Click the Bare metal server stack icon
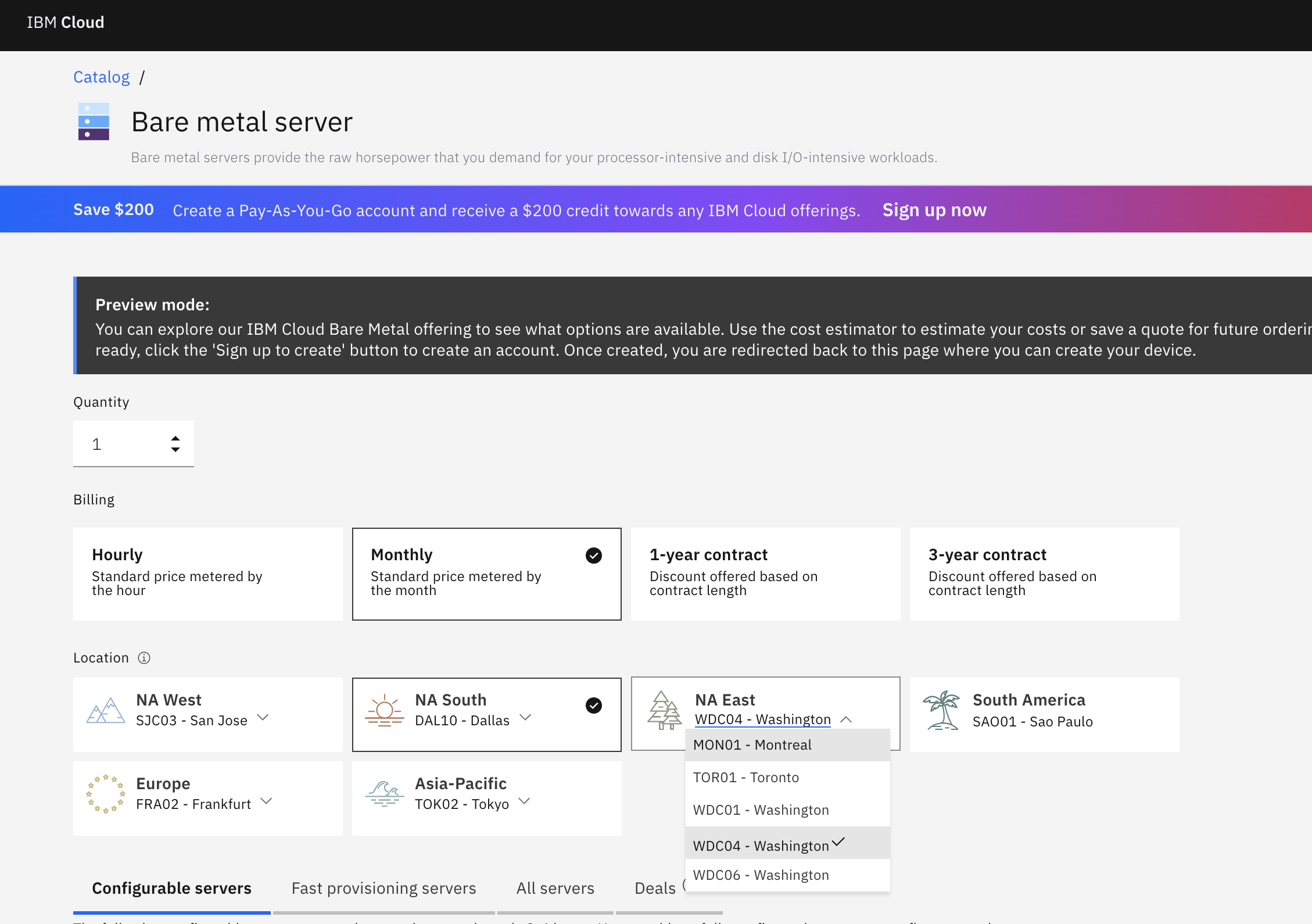Screen dimensions: 1312x924 tap(94, 121)
